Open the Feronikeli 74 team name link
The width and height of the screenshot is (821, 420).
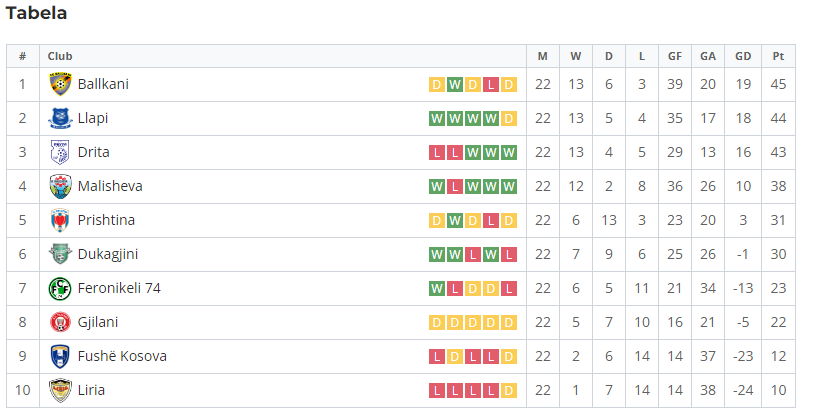click(x=119, y=289)
